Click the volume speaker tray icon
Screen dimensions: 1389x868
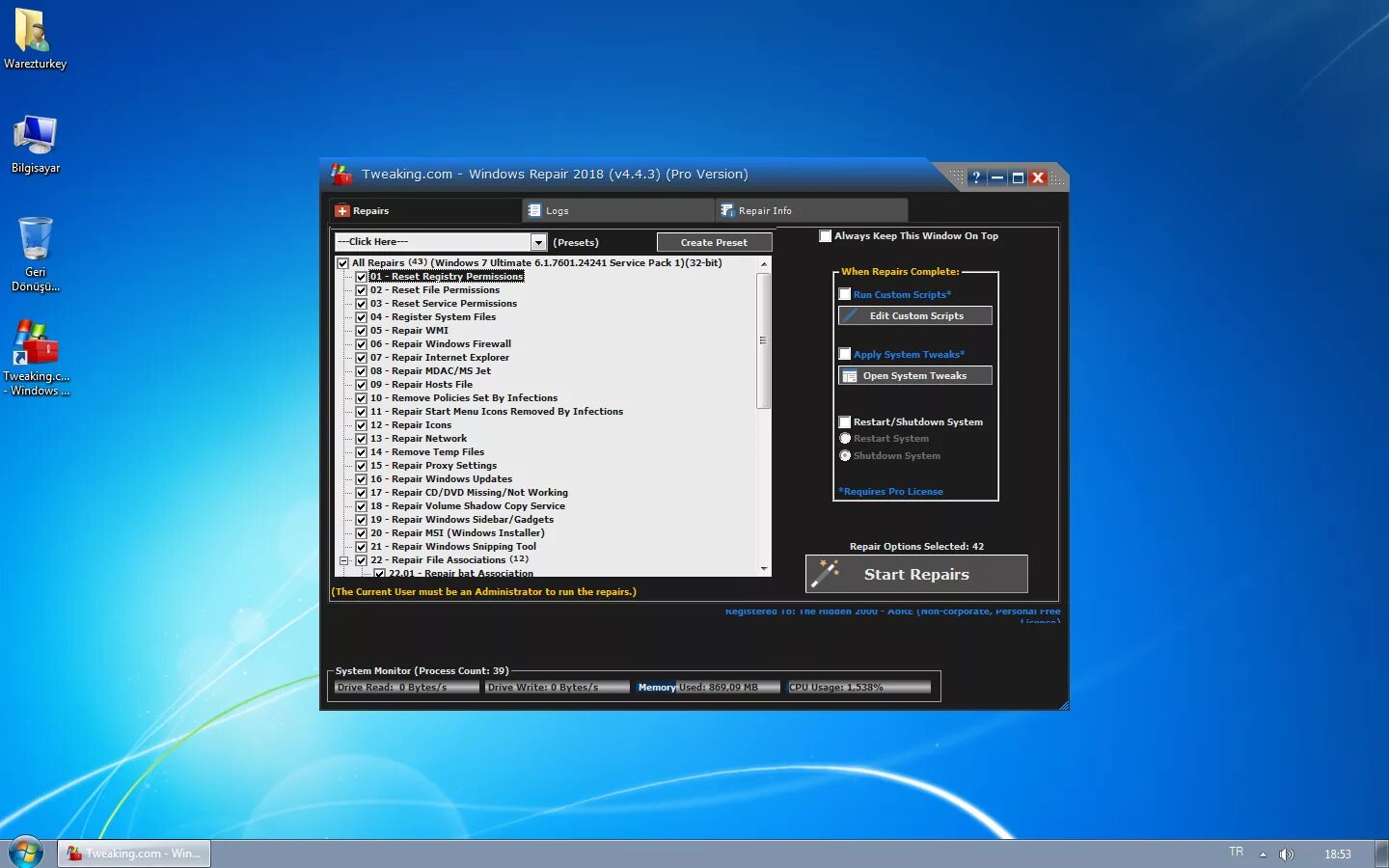[x=1286, y=854]
